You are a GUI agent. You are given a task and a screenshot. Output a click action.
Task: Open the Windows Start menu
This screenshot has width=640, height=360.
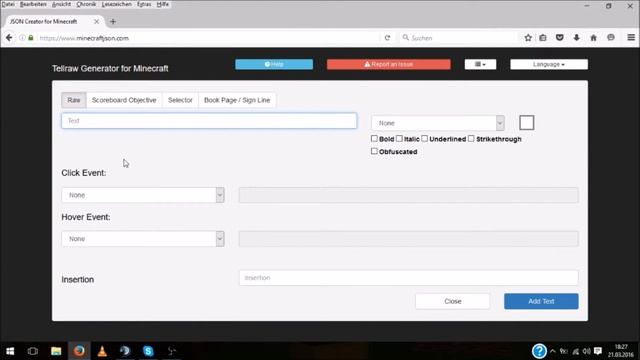point(10,351)
